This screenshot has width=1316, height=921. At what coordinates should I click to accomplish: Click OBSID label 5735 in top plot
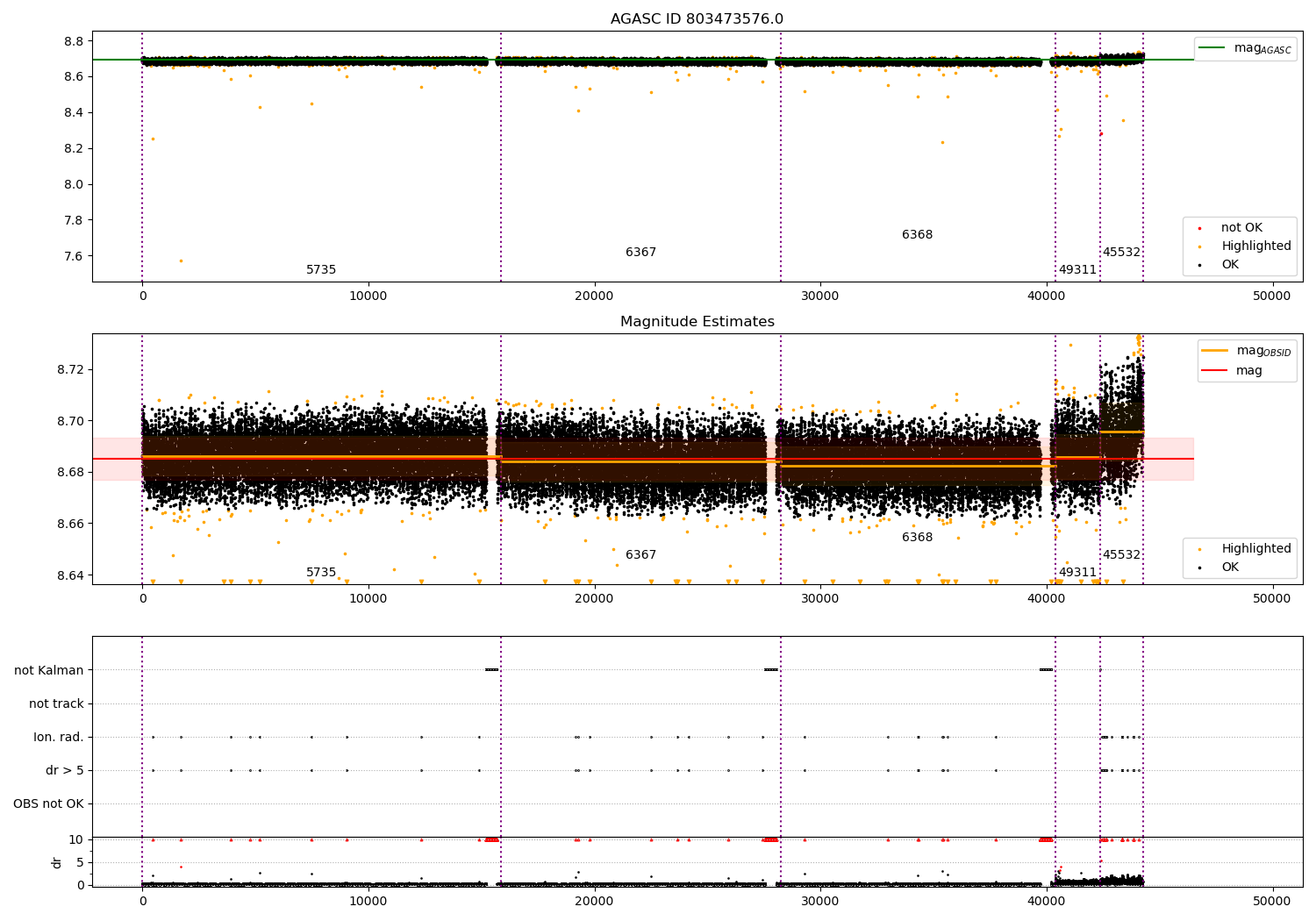point(321,270)
